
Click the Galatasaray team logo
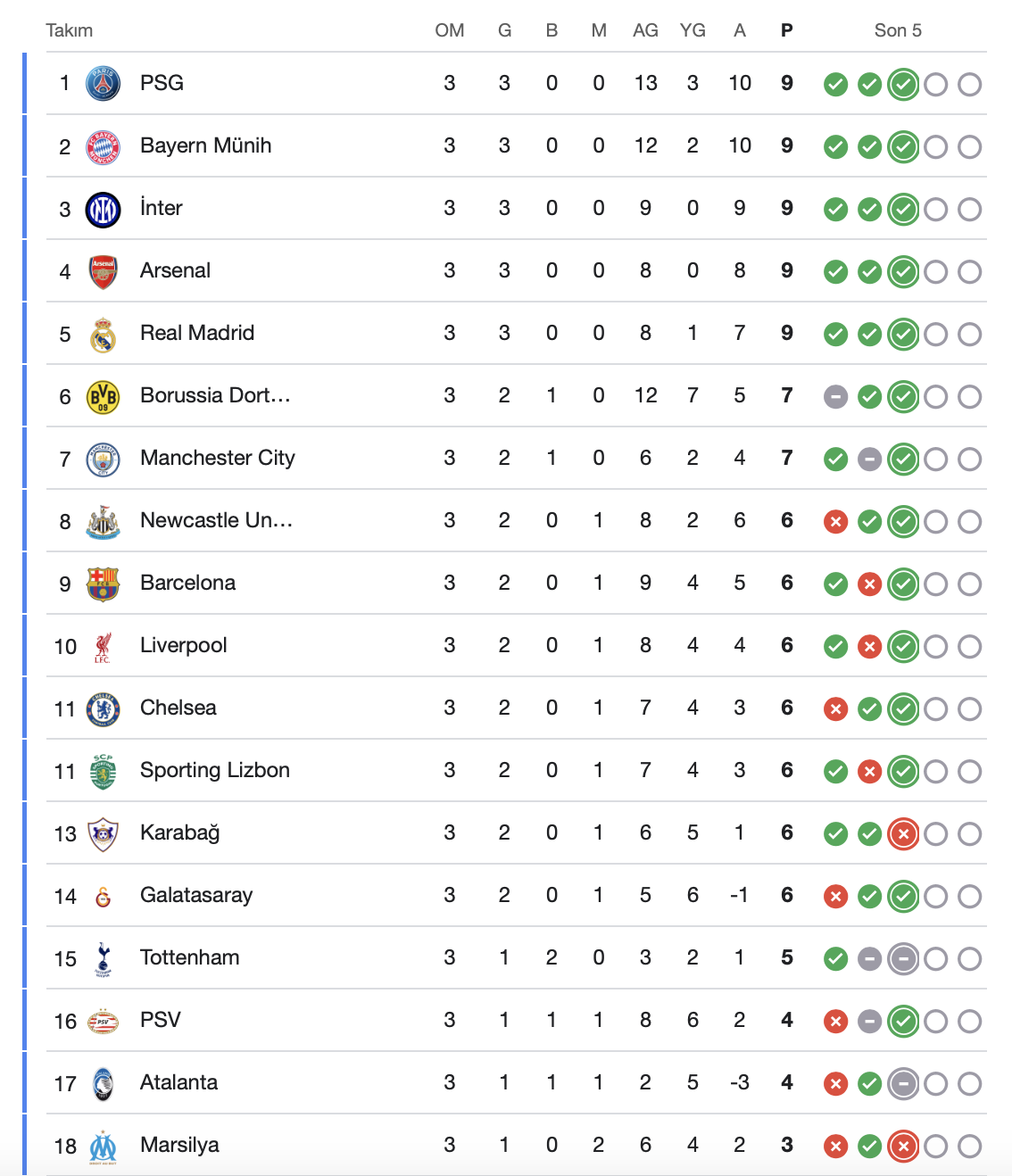[103, 897]
